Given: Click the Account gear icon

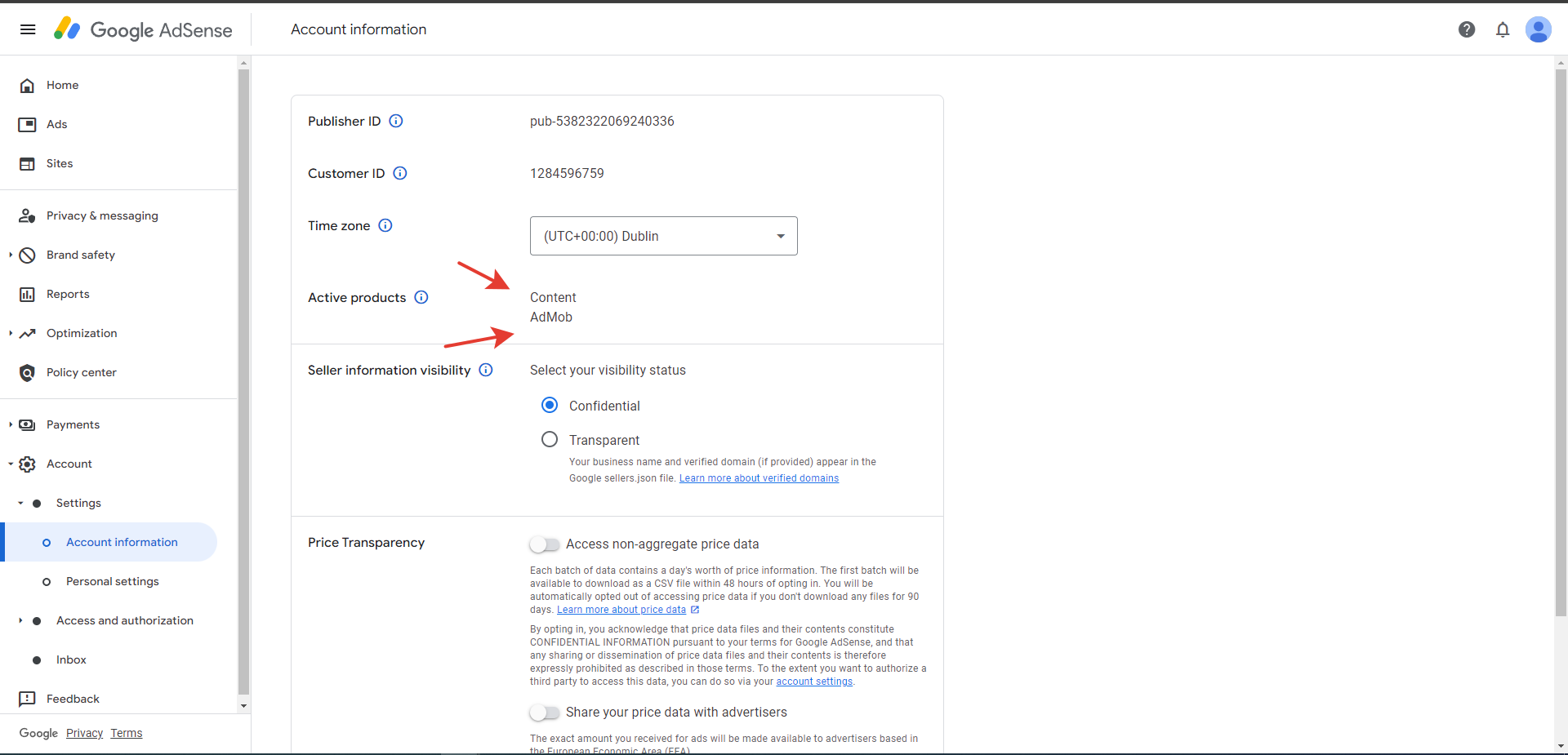Looking at the screenshot, I should coord(27,464).
